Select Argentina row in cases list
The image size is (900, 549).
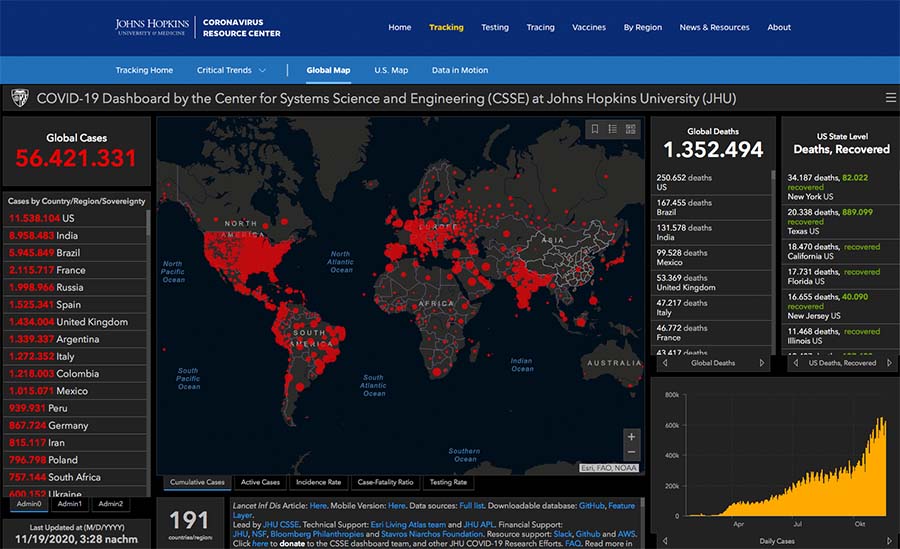point(75,339)
